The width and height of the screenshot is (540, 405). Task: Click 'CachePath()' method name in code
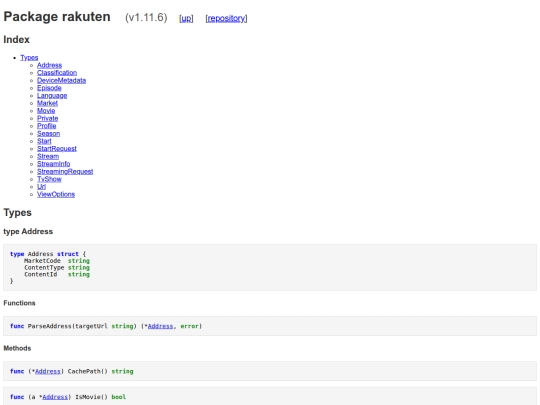click(87, 371)
